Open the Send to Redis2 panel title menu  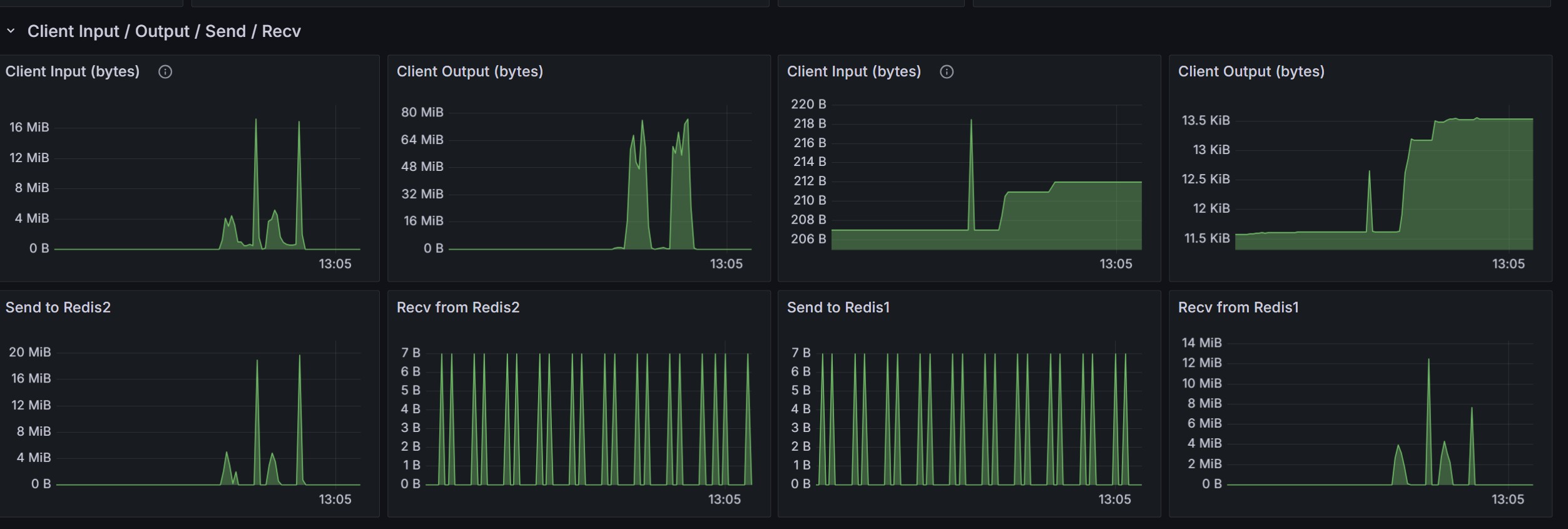pos(58,307)
